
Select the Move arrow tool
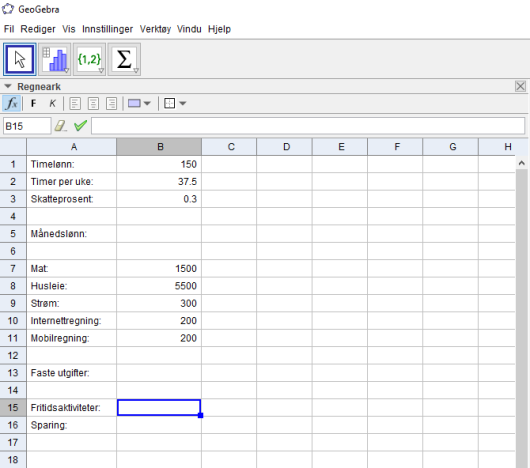tap(20, 59)
